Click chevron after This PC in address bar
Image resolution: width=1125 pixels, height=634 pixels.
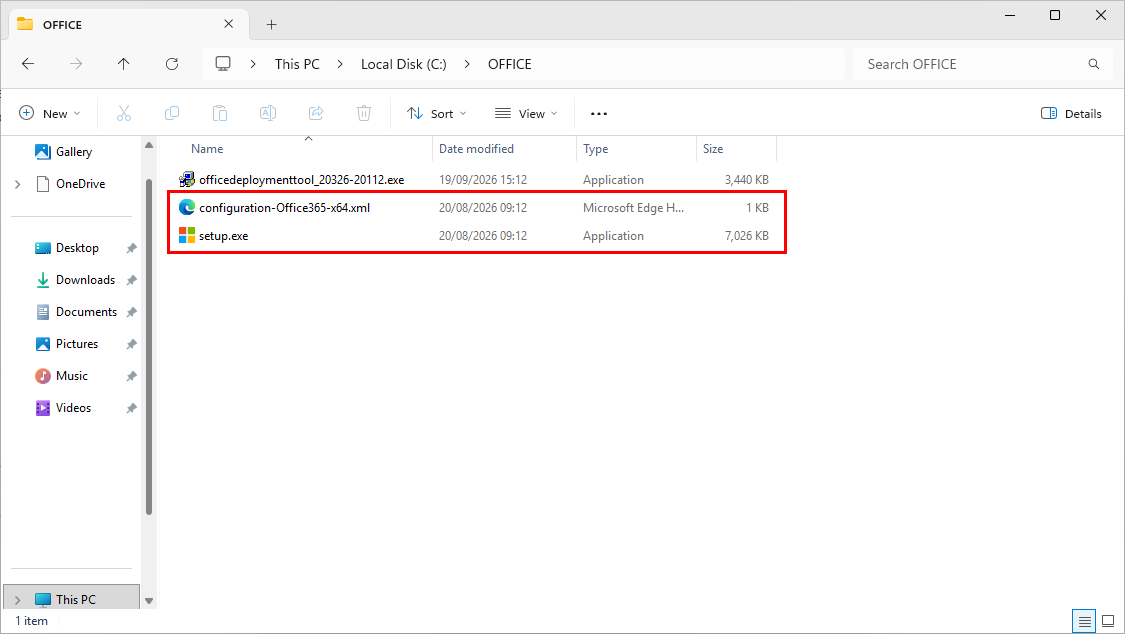340,64
